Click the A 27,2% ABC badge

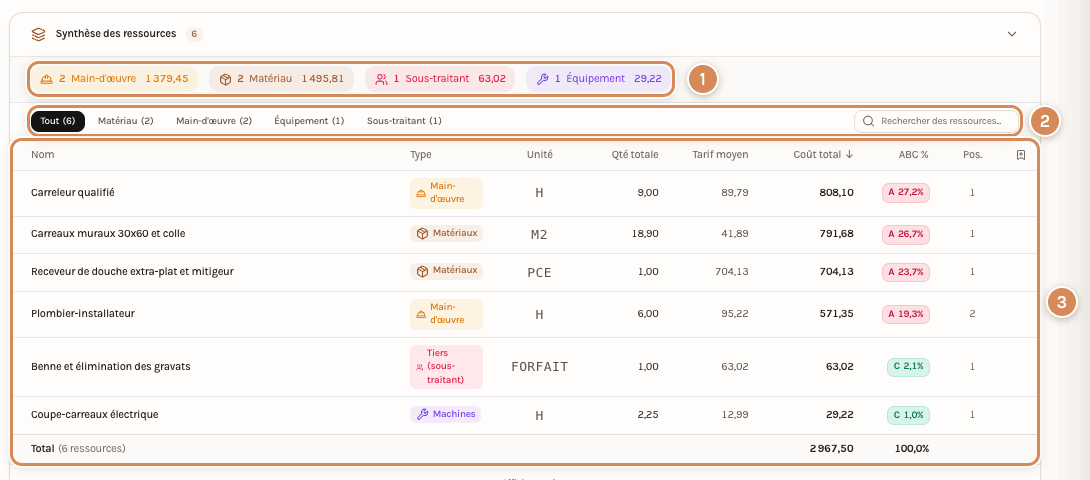(x=906, y=193)
